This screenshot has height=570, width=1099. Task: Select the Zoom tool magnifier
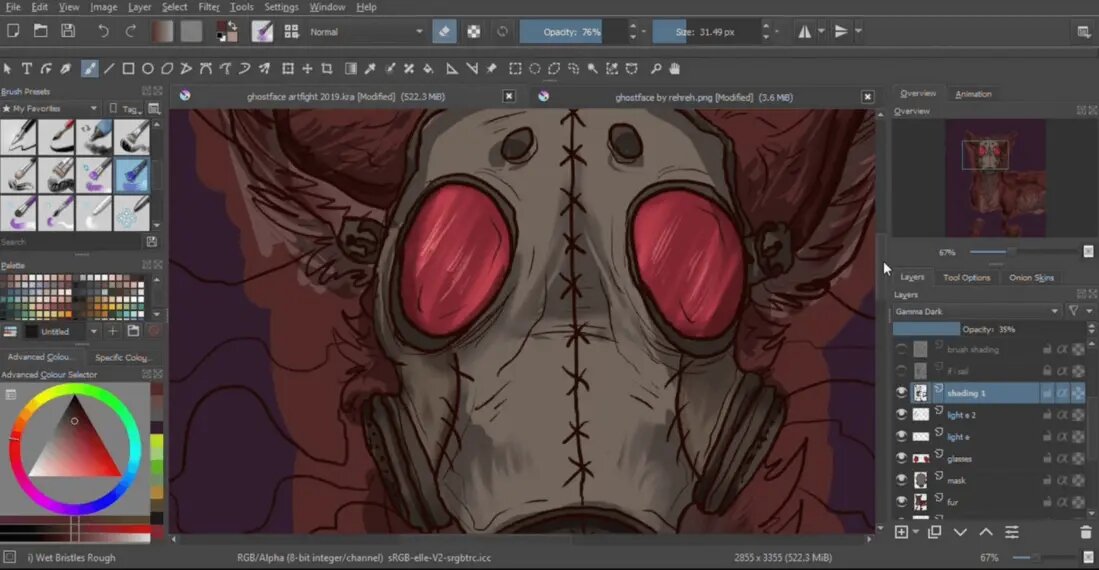tap(656, 69)
